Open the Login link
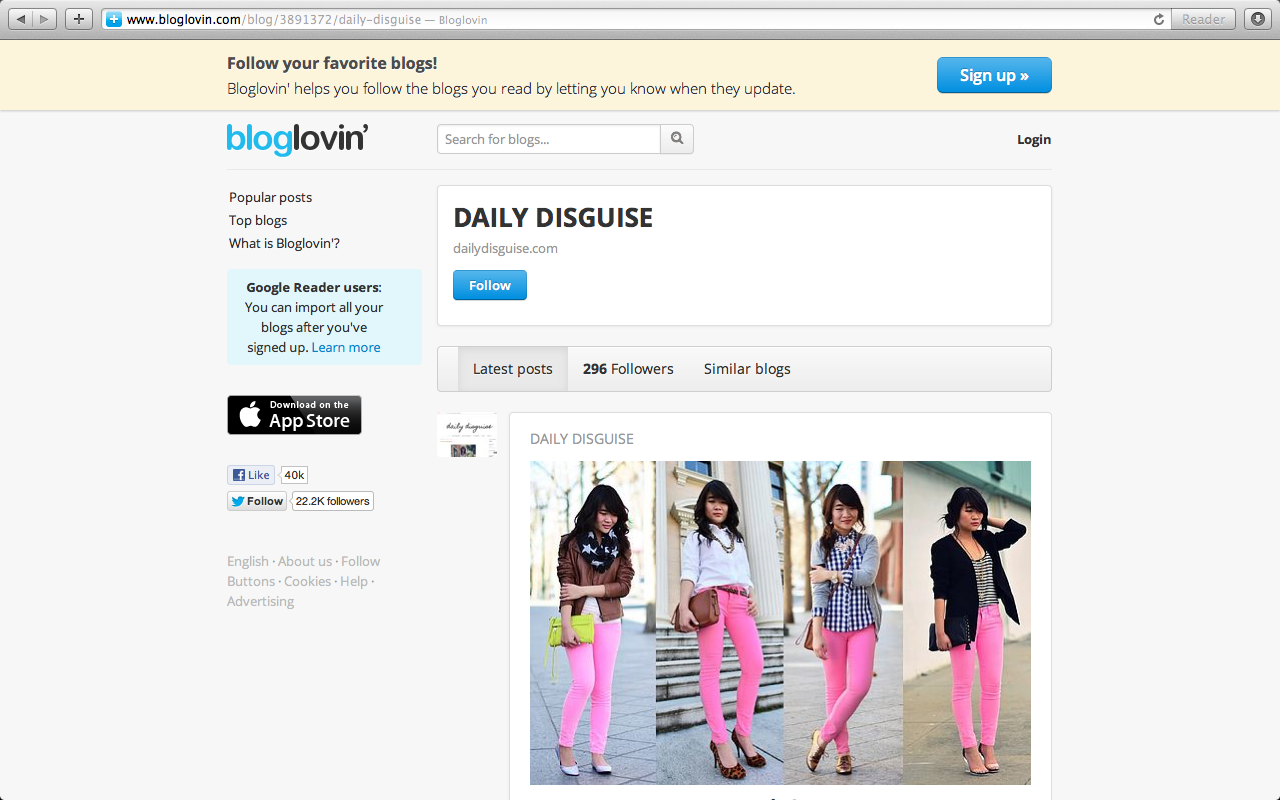Viewport: 1280px width, 800px height. (1034, 140)
